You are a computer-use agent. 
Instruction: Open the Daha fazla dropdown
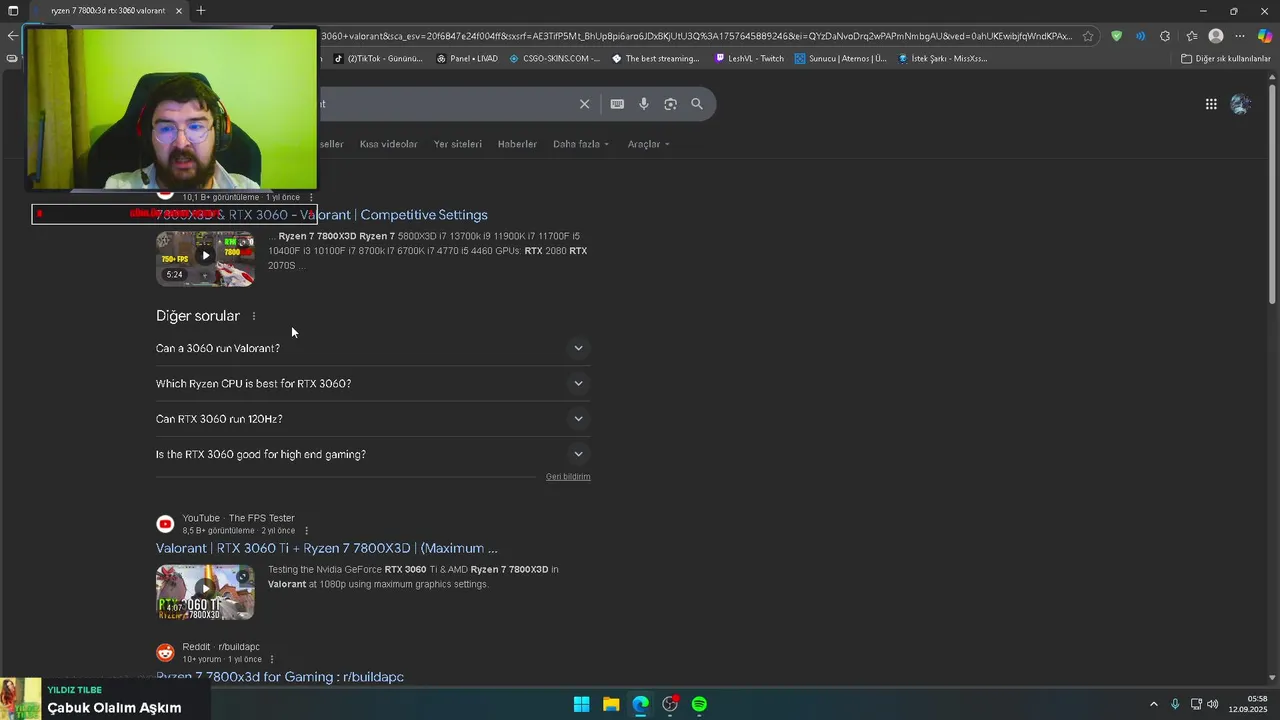coord(580,144)
